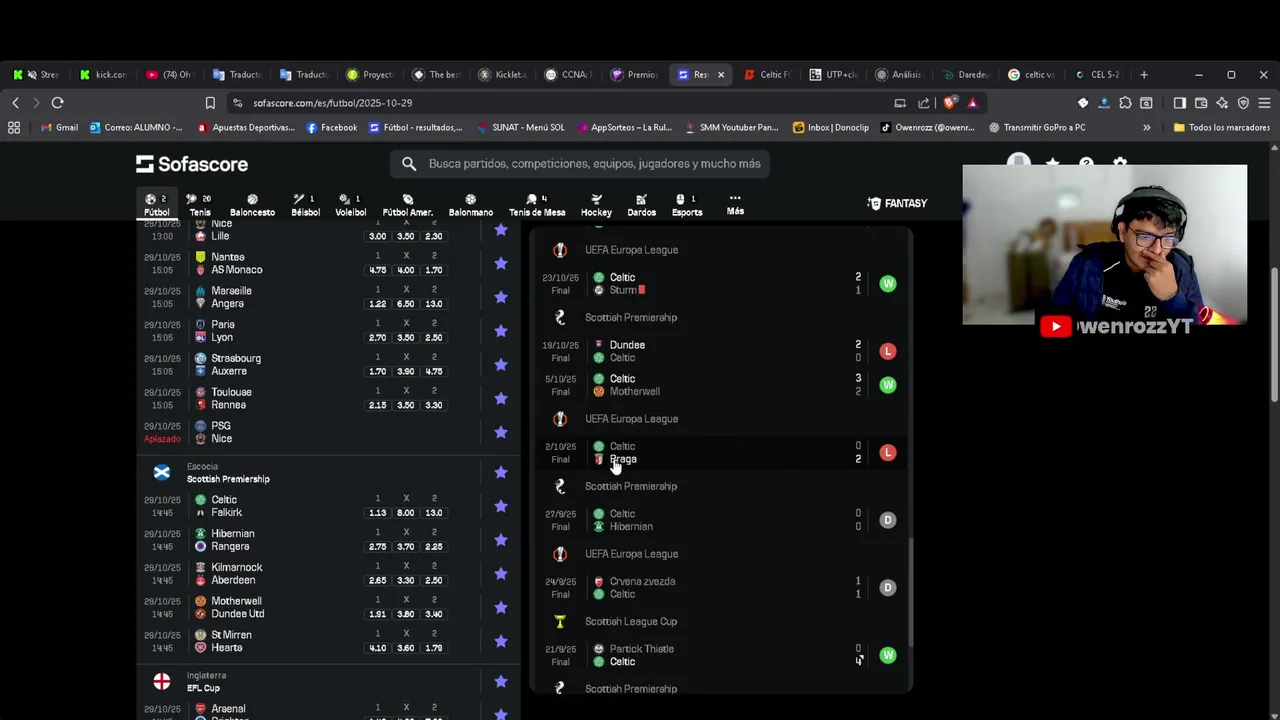Expand the Más sports menu
The width and height of the screenshot is (1280, 720).
pos(735,204)
